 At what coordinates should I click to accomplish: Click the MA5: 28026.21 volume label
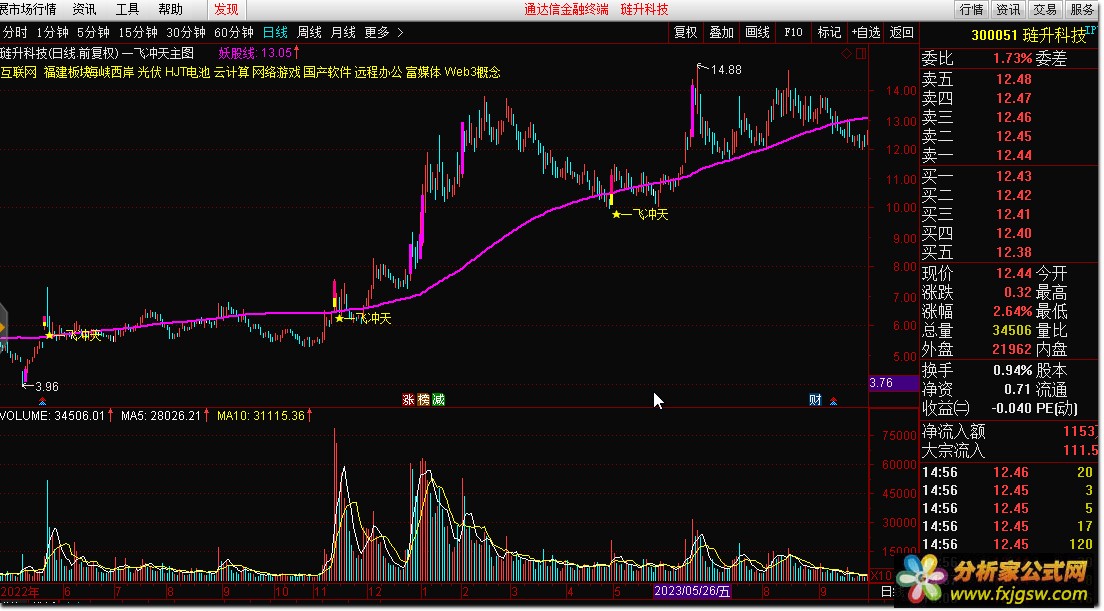pos(165,416)
